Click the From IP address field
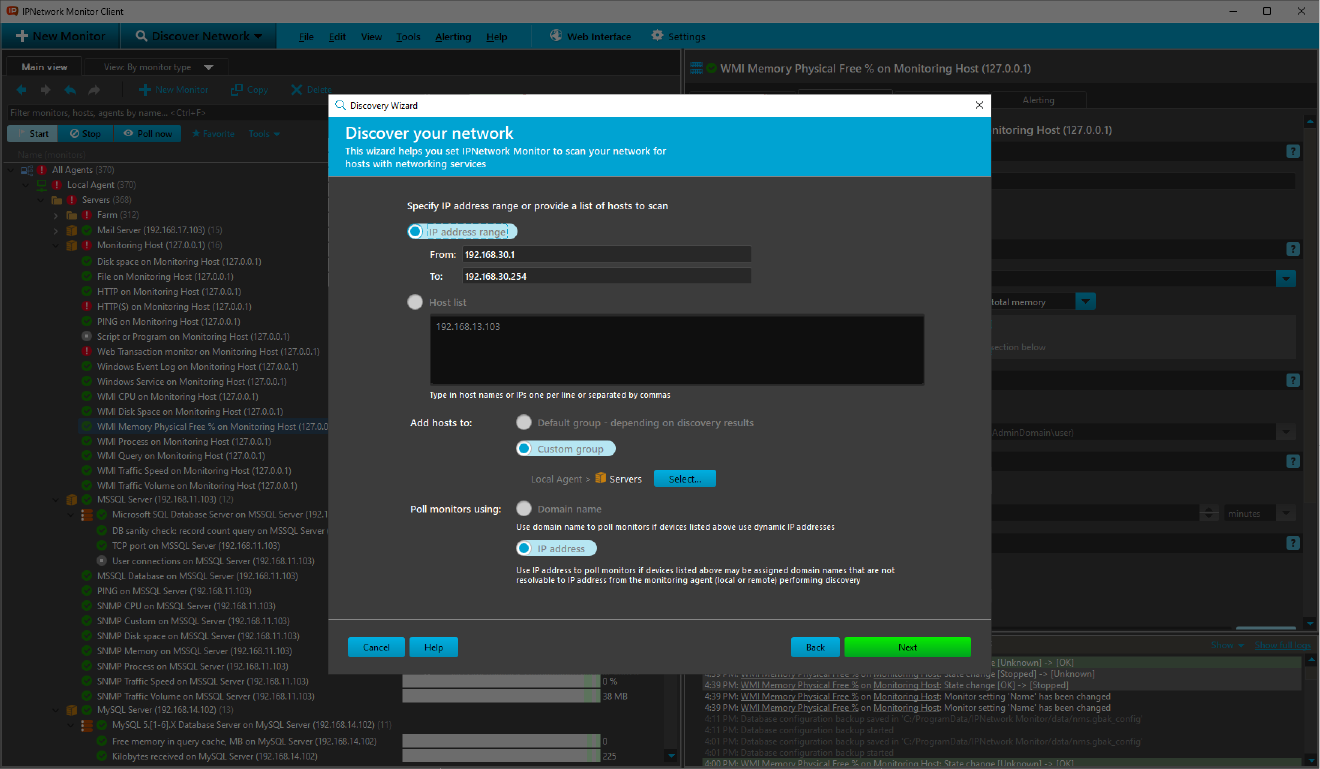This screenshot has width=1320, height=769. tap(605, 254)
